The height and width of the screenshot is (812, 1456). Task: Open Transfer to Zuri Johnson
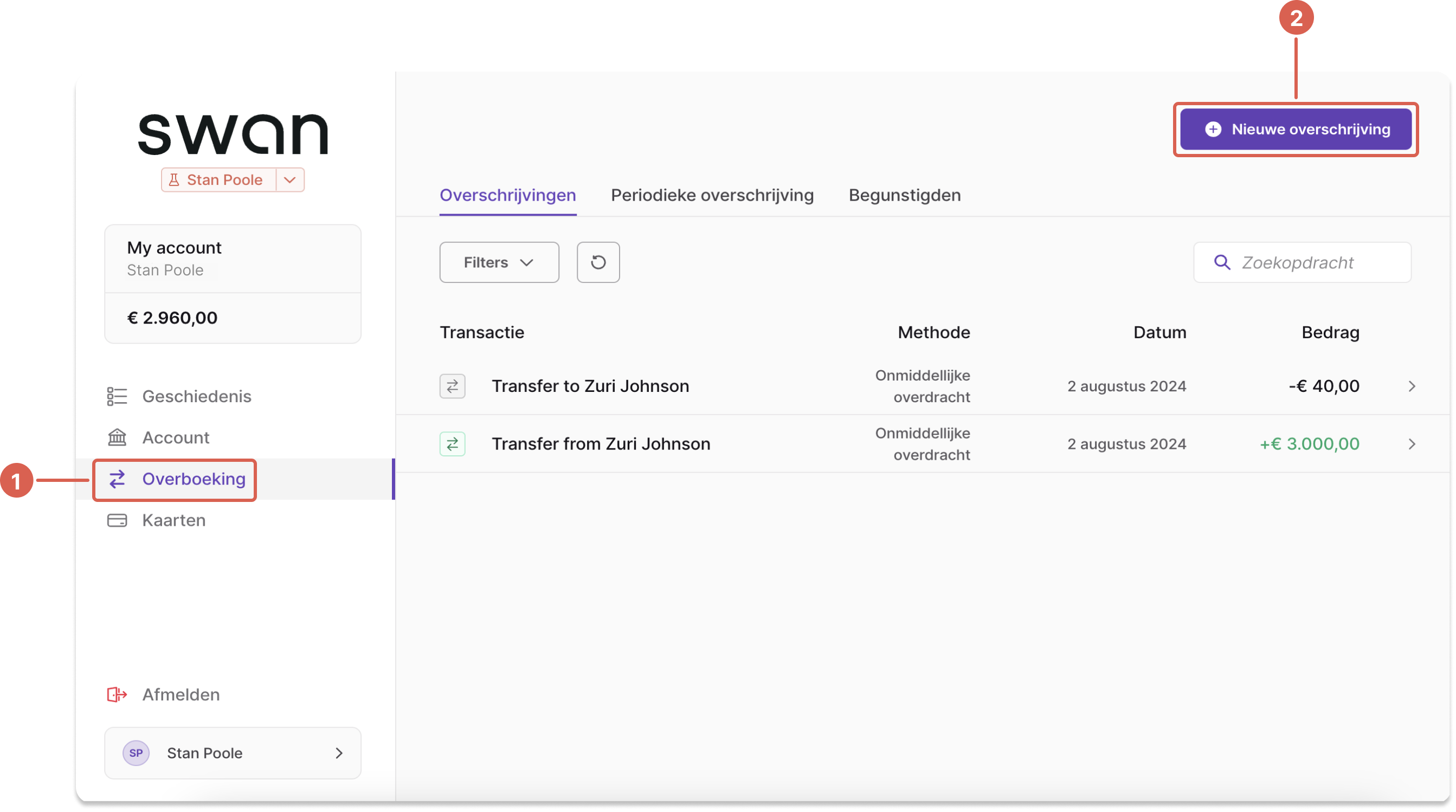coord(591,386)
